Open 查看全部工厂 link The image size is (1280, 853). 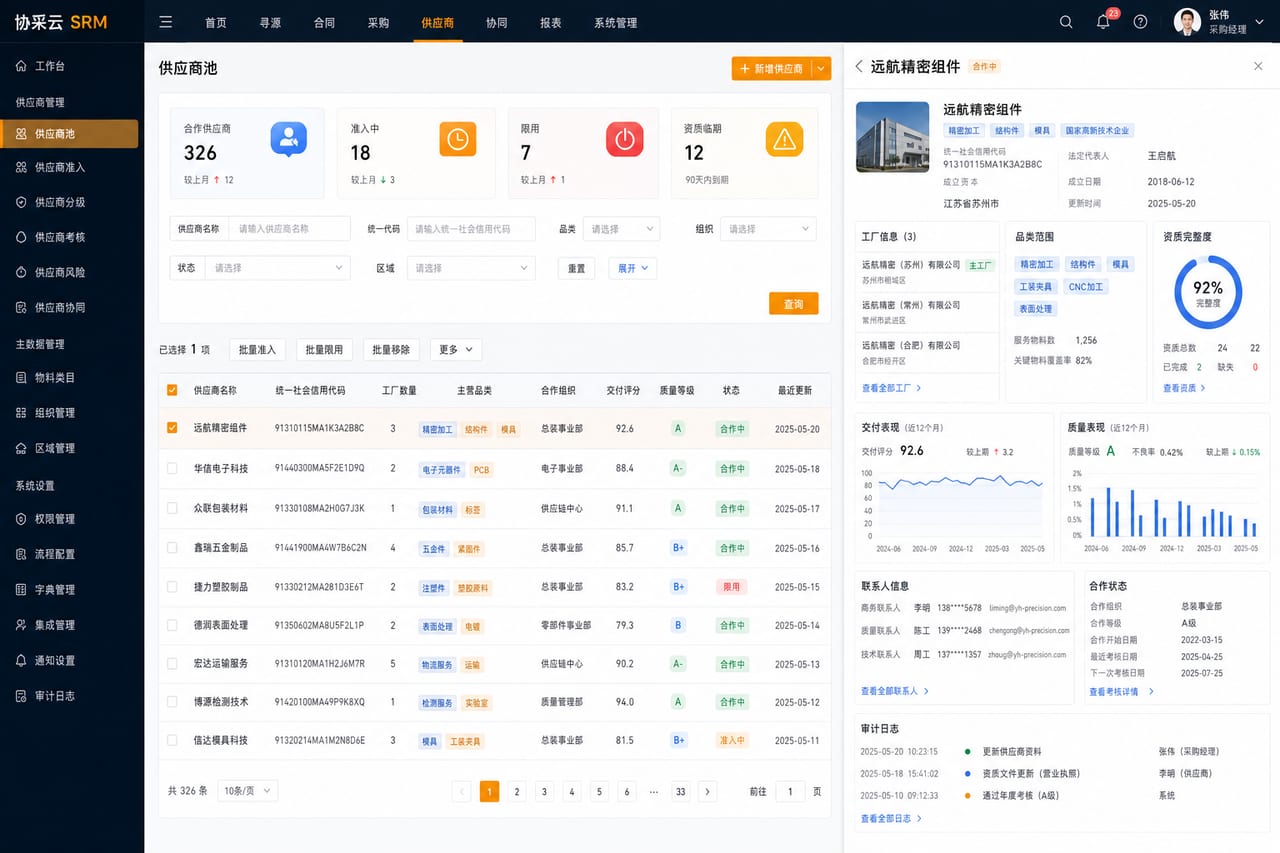(x=892, y=388)
